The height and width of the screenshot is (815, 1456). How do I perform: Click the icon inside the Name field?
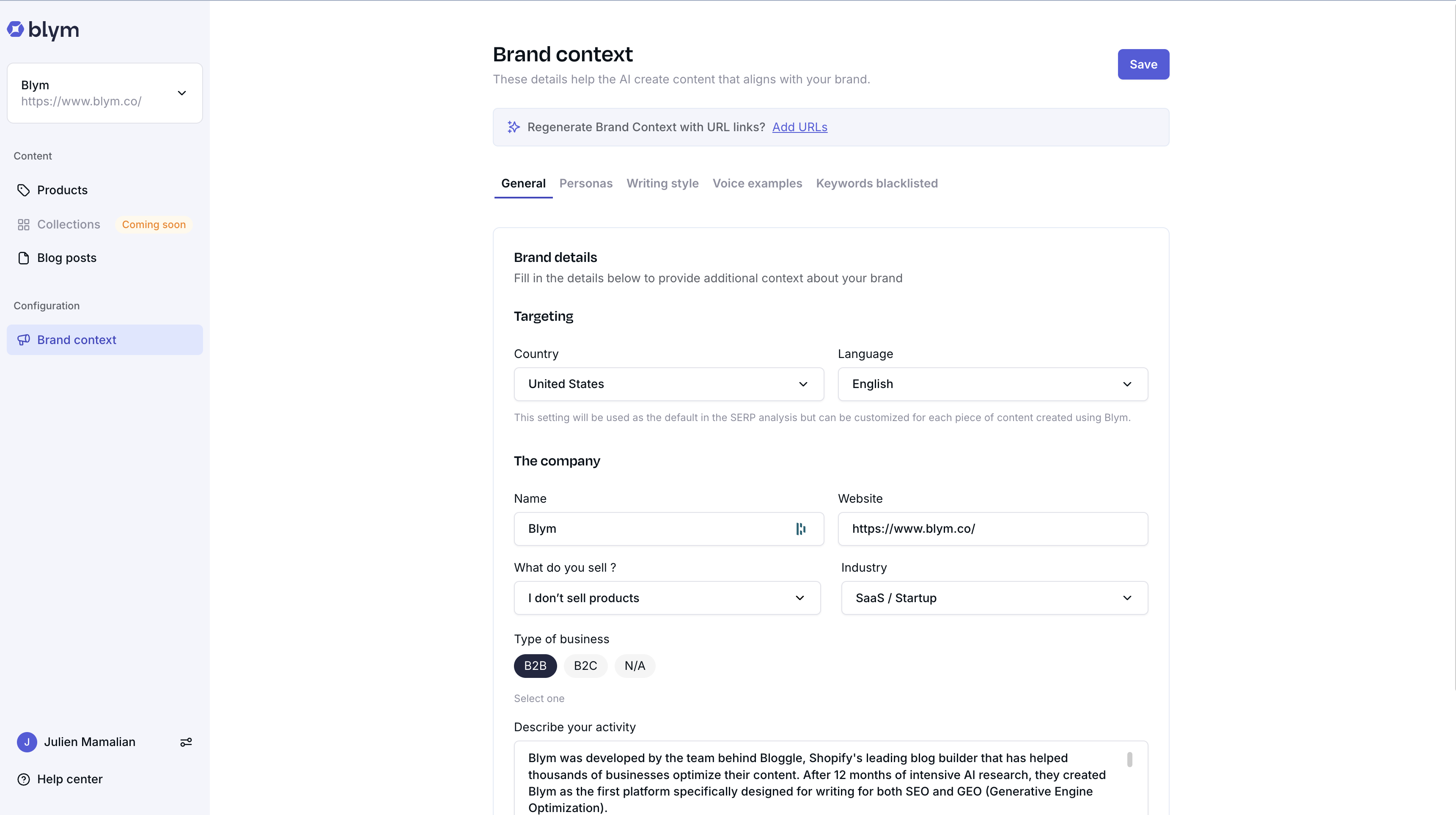(x=801, y=529)
